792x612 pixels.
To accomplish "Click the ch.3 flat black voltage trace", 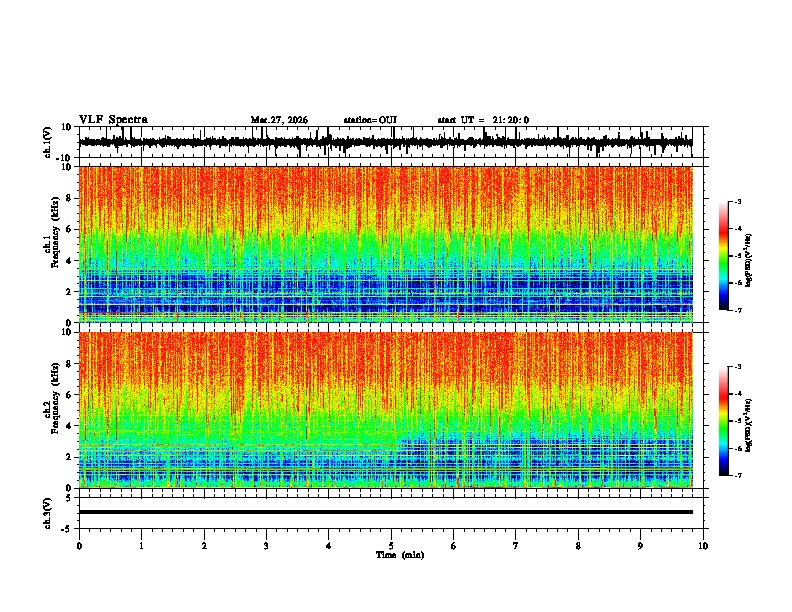I will (x=385, y=512).
